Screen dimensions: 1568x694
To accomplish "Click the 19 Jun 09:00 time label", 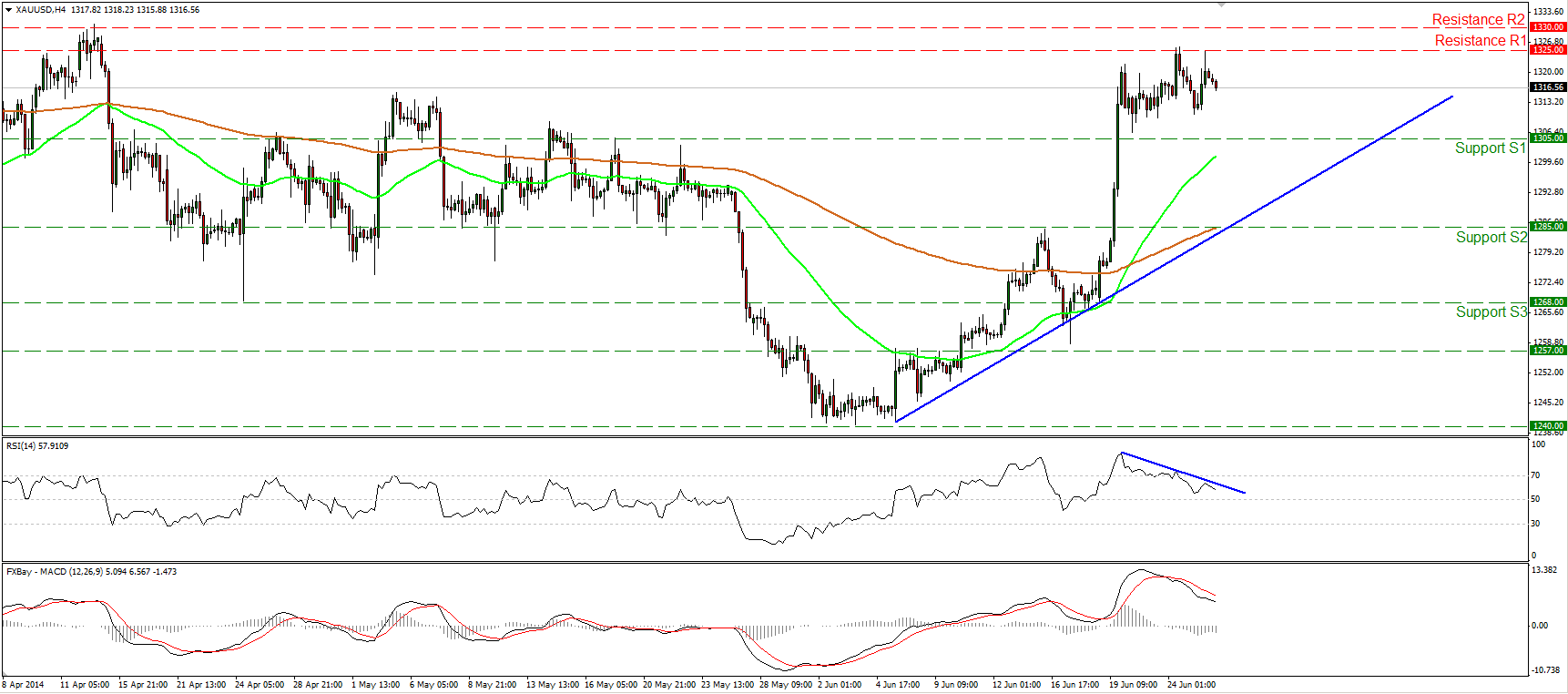I will coord(1133,684).
